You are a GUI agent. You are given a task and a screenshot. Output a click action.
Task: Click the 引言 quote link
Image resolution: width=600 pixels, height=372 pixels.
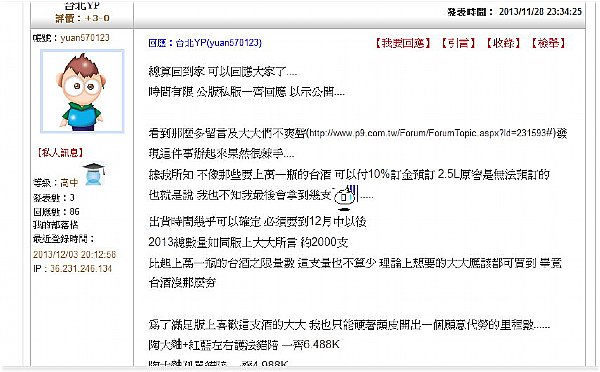click(x=458, y=43)
